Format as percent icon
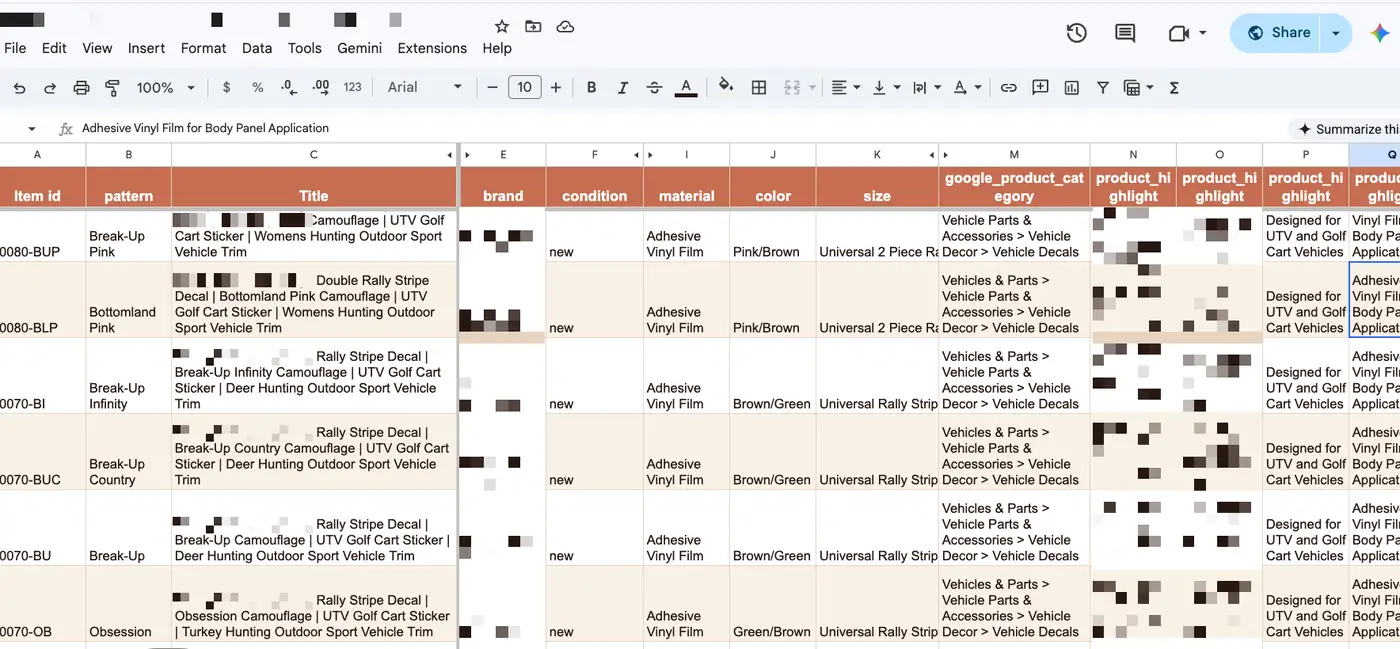Viewport: 1400px width, 649px height. pos(257,88)
